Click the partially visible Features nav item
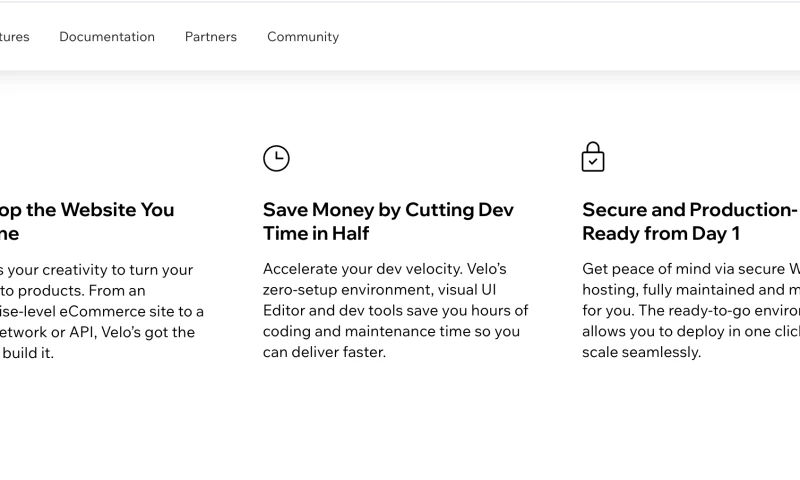This screenshot has height=480, width=800. 14,37
